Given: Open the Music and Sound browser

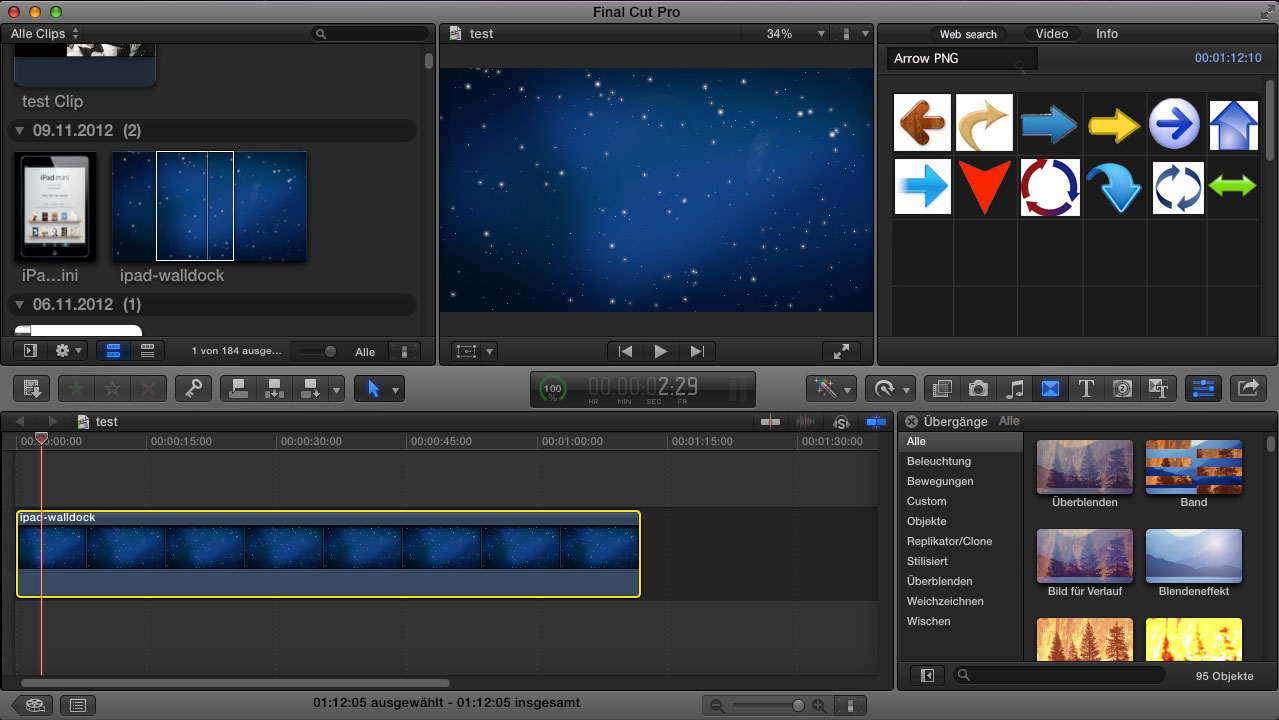Looking at the screenshot, I should coord(1014,389).
